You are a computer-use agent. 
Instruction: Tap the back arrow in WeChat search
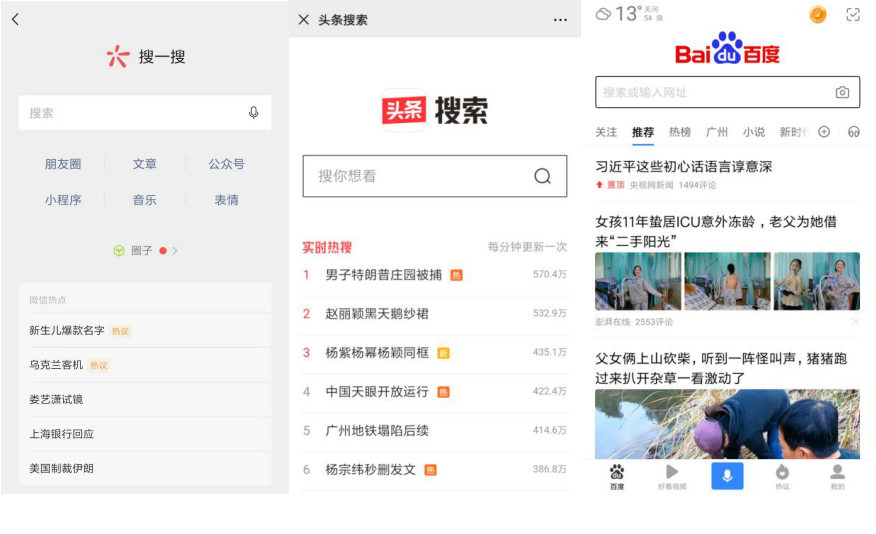15,20
